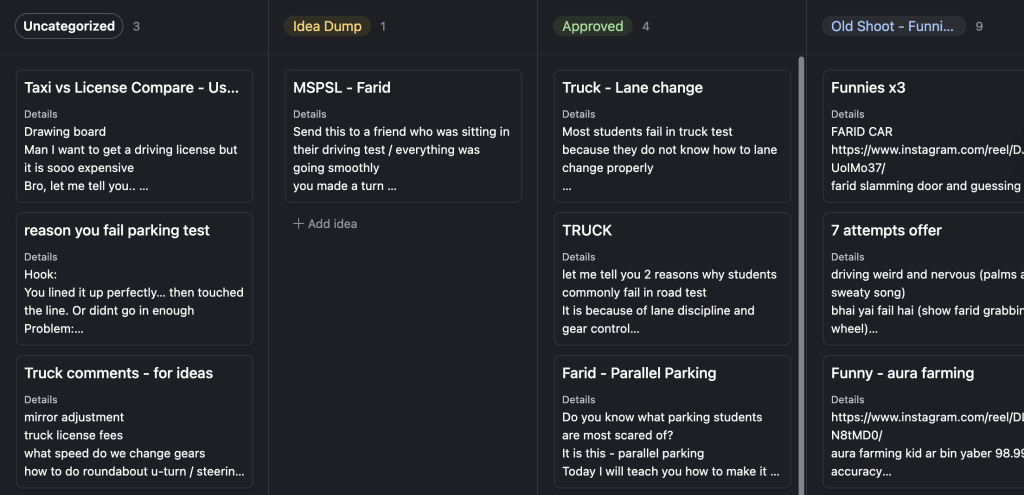Click the yellow Idea Dump tag
This screenshot has height=495, width=1024.
[x=327, y=26]
